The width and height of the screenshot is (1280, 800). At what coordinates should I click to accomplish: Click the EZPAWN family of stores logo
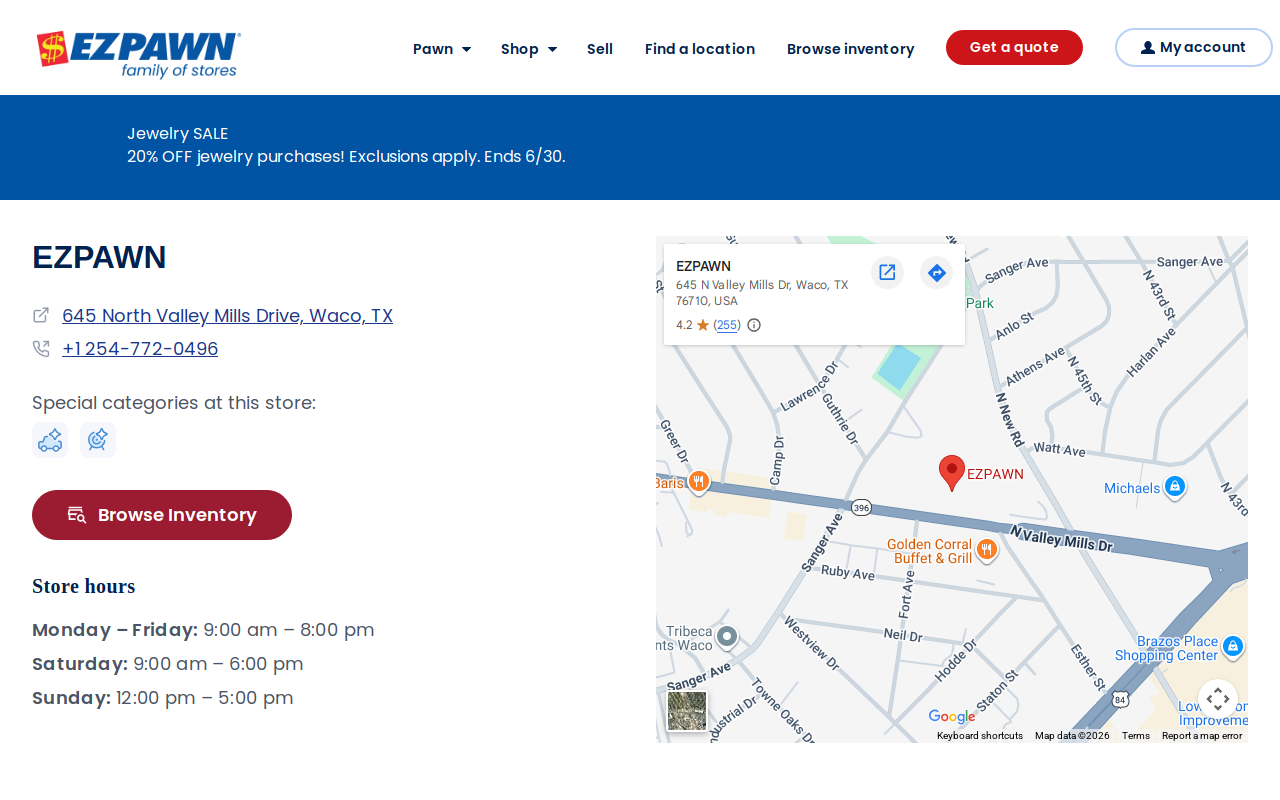(138, 54)
